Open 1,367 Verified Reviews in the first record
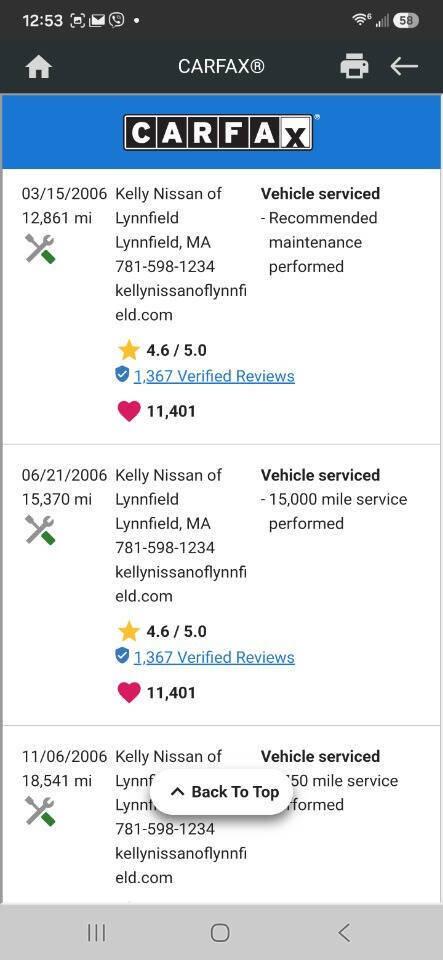Image resolution: width=443 pixels, height=960 pixels. tap(214, 376)
